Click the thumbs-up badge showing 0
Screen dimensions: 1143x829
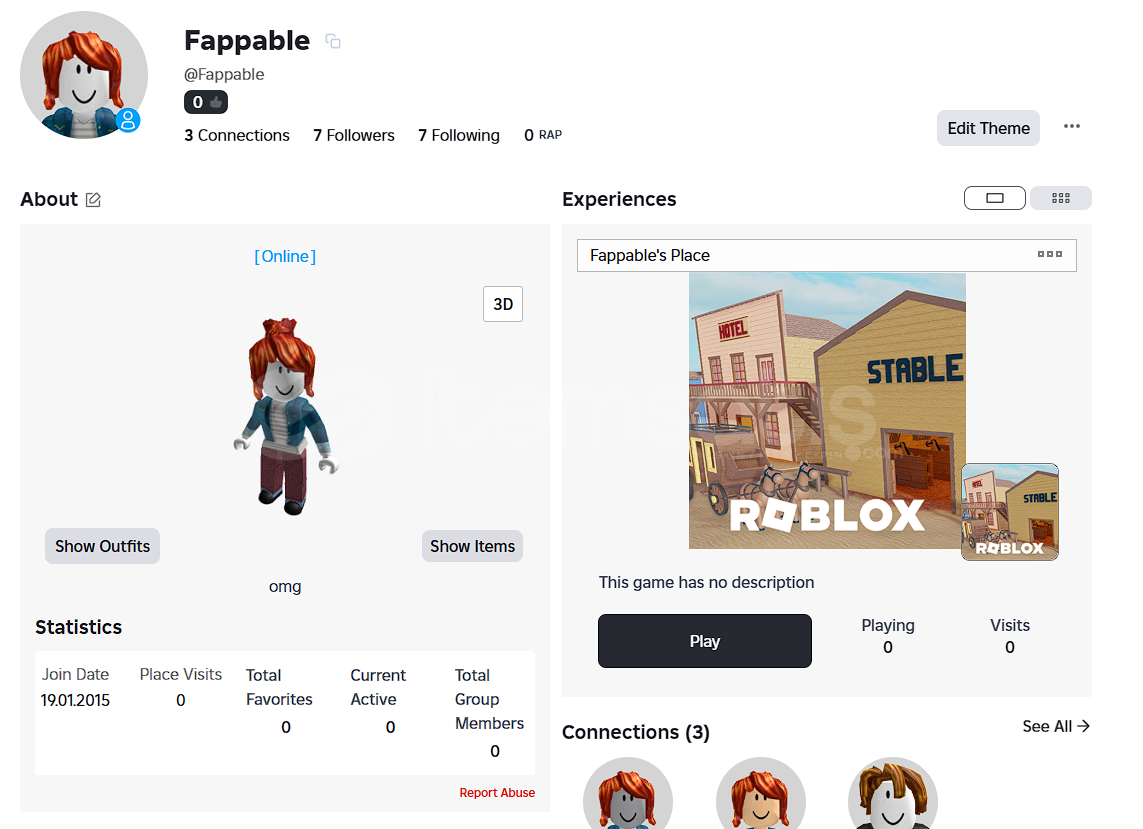tap(206, 102)
